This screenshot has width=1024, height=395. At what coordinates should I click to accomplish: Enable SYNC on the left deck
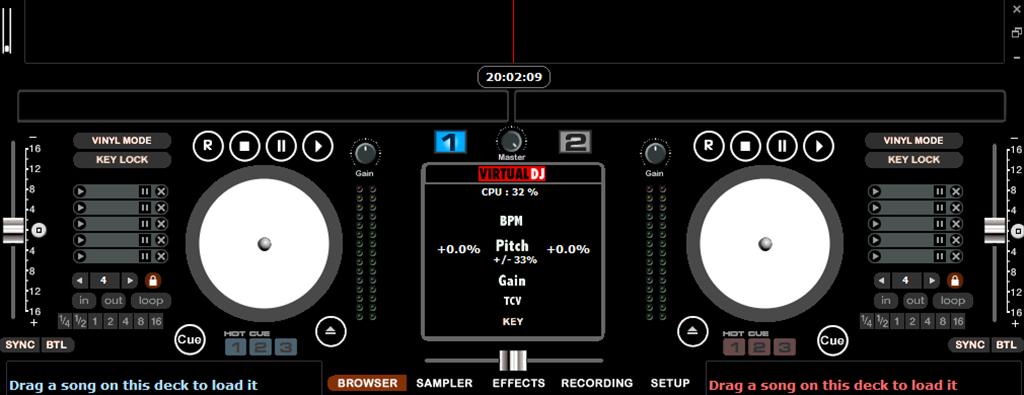click(x=20, y=345)
